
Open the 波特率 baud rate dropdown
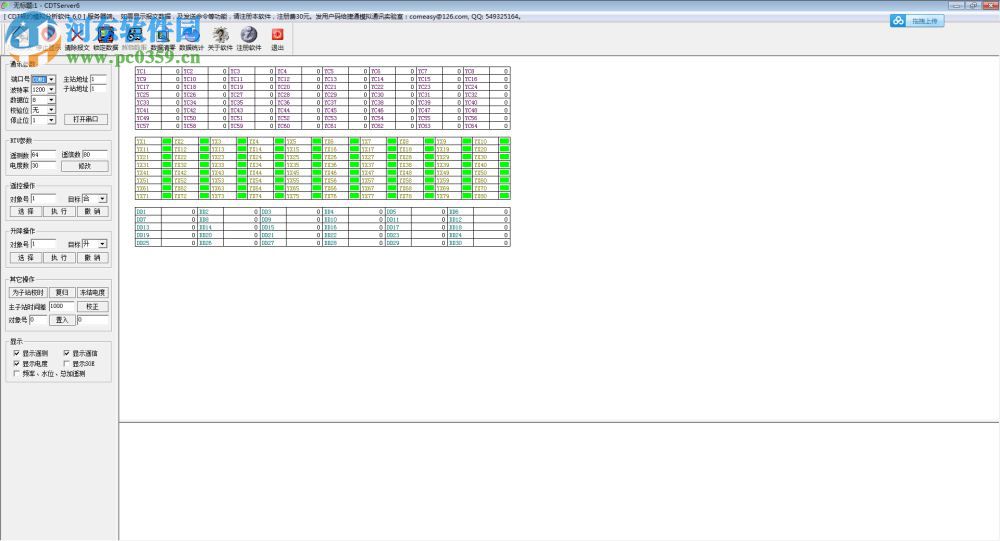coord(51,90)
